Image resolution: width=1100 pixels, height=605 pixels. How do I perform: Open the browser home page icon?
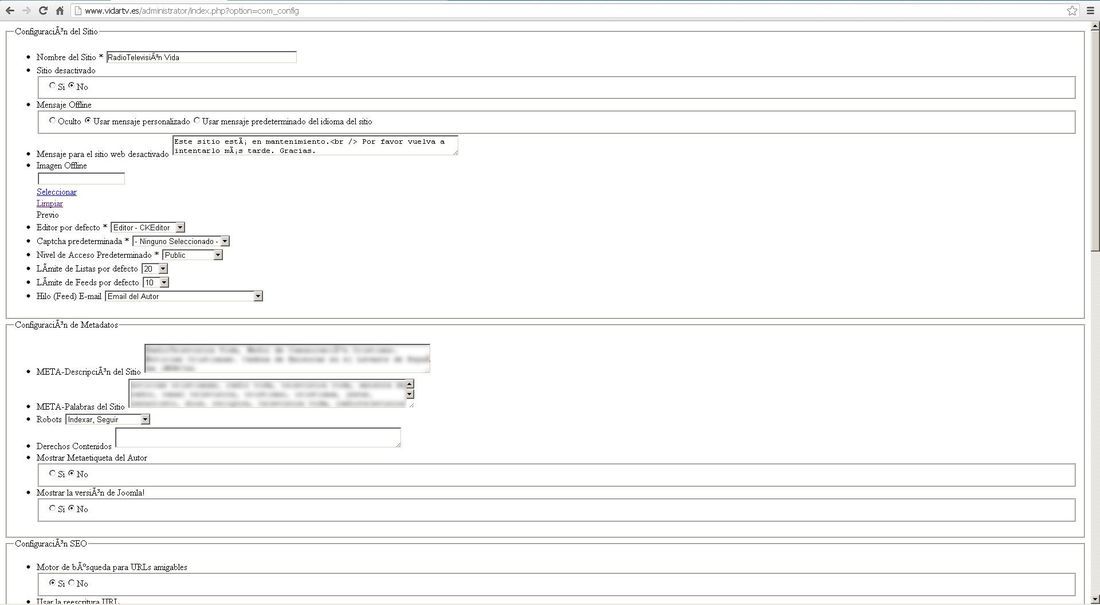(60, 11)
